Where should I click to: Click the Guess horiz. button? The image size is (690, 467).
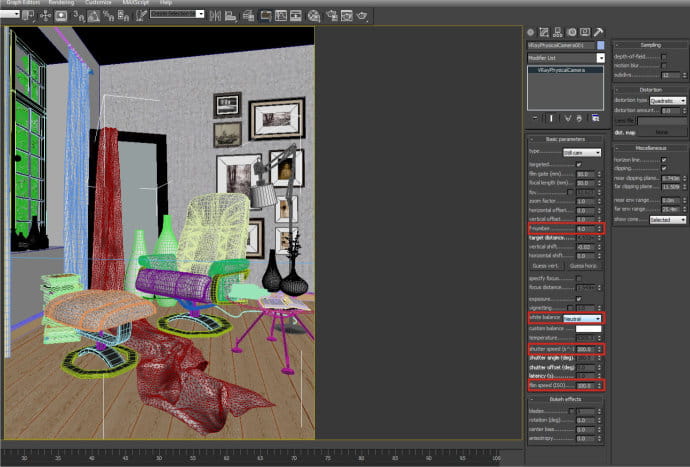583,266
